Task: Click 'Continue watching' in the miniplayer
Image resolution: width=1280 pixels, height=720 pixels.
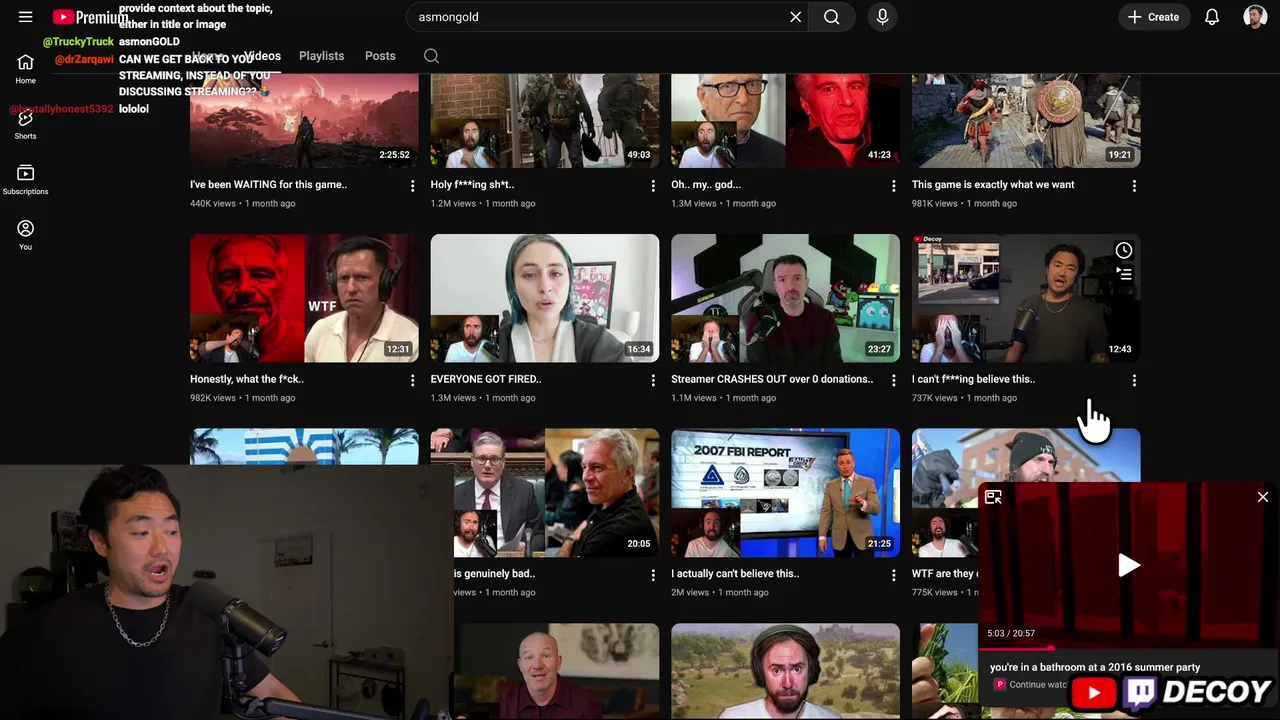Action: pos(1038,685)
